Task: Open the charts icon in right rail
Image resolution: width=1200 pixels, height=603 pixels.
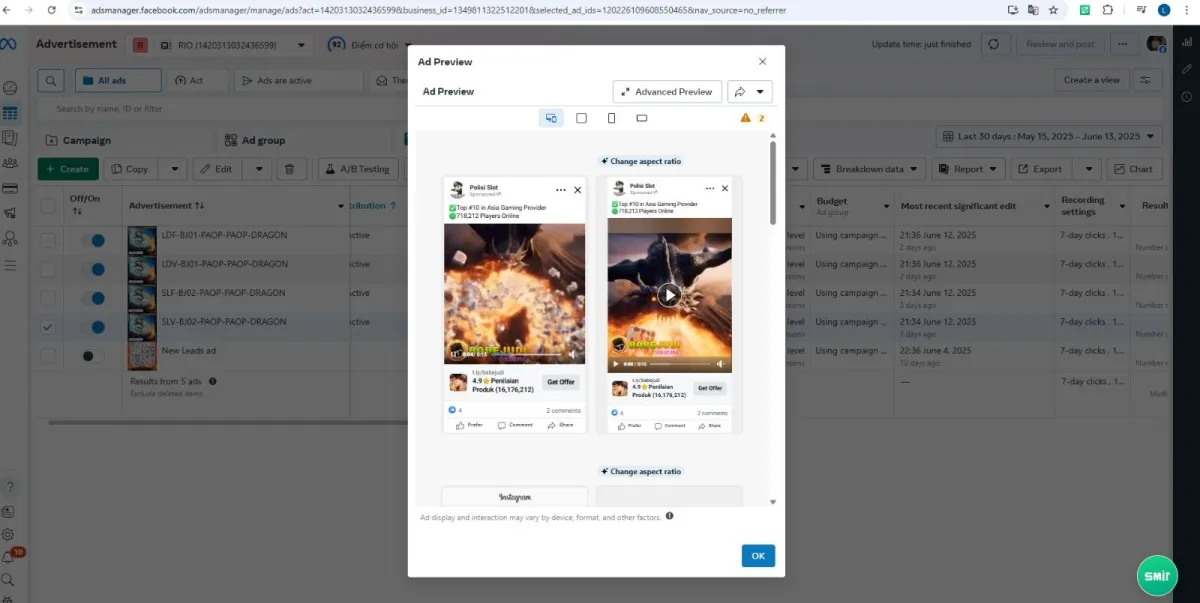Action: [1186, 44]
